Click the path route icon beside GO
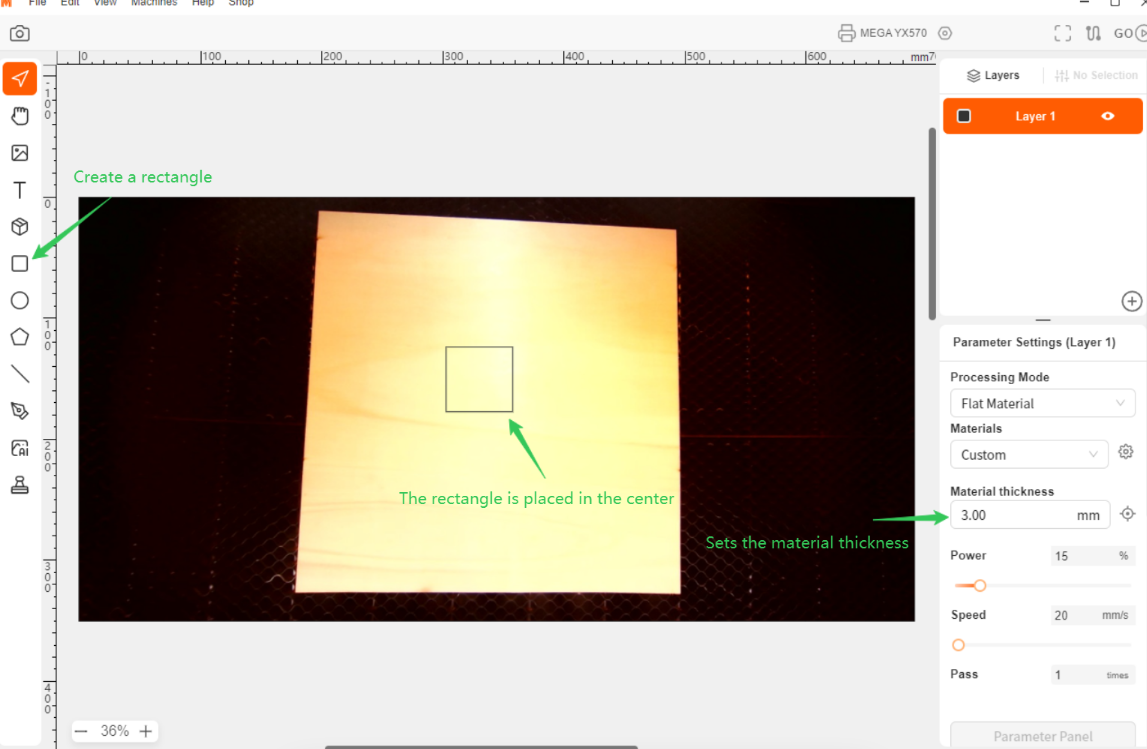This screenshot has width=1147, height=749. point(1094,33)
